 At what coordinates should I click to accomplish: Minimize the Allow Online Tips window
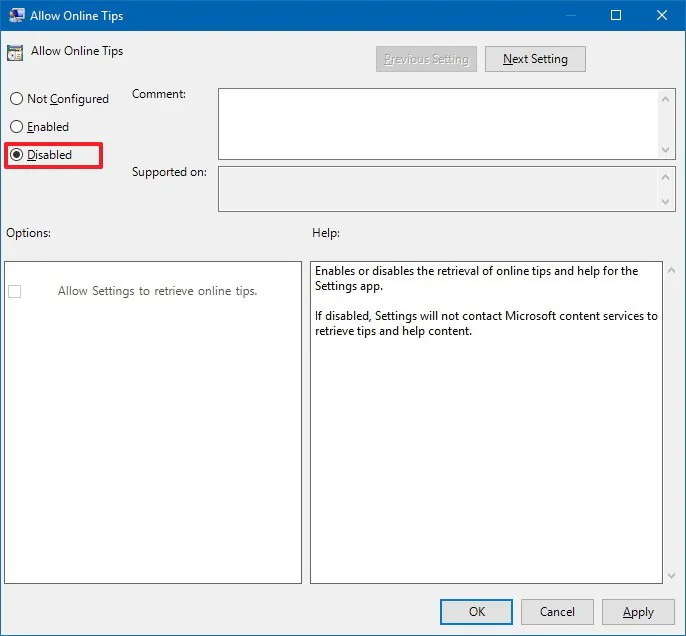570,15
